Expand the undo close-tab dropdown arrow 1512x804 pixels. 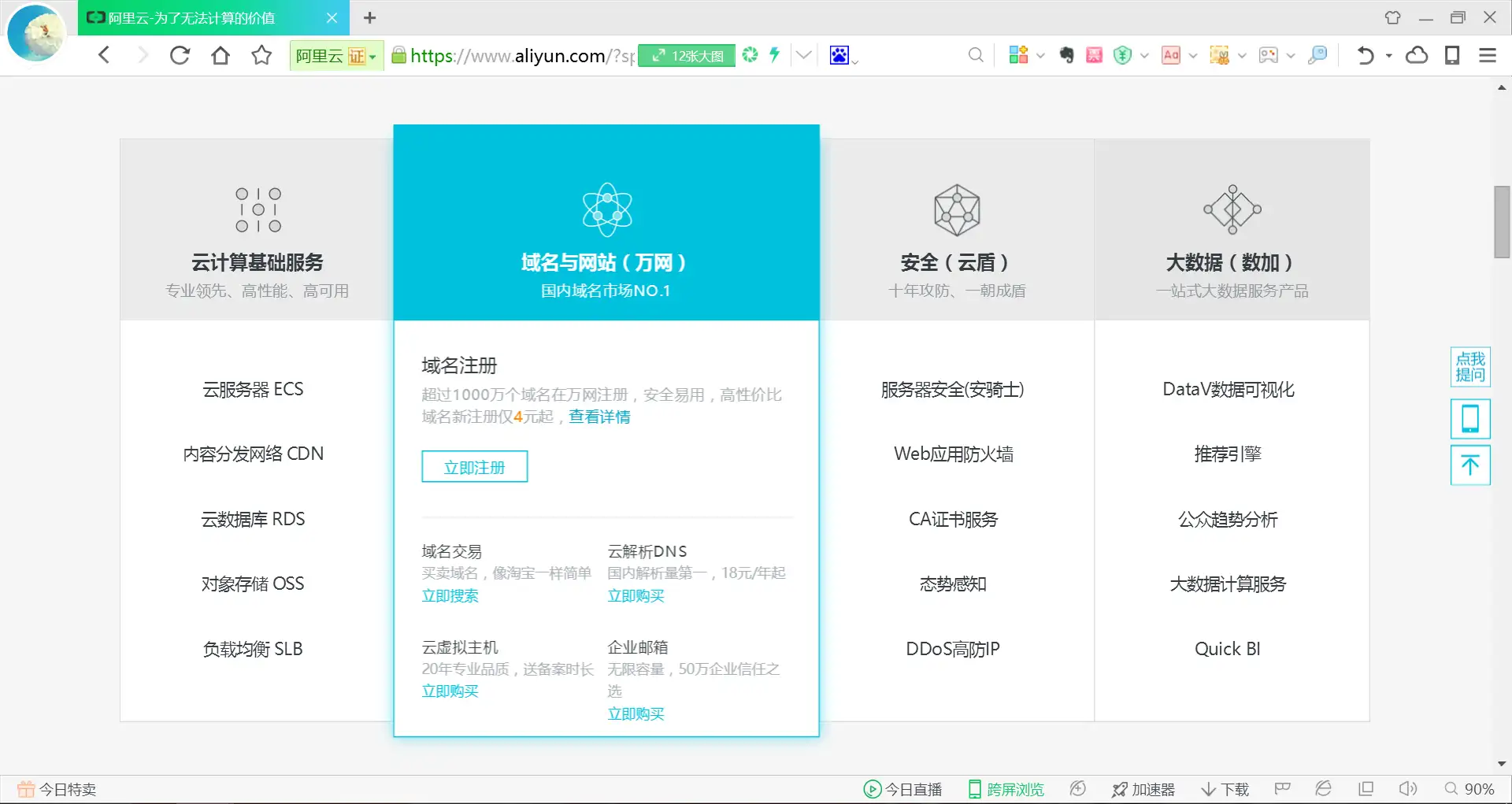pos(1389,56)
